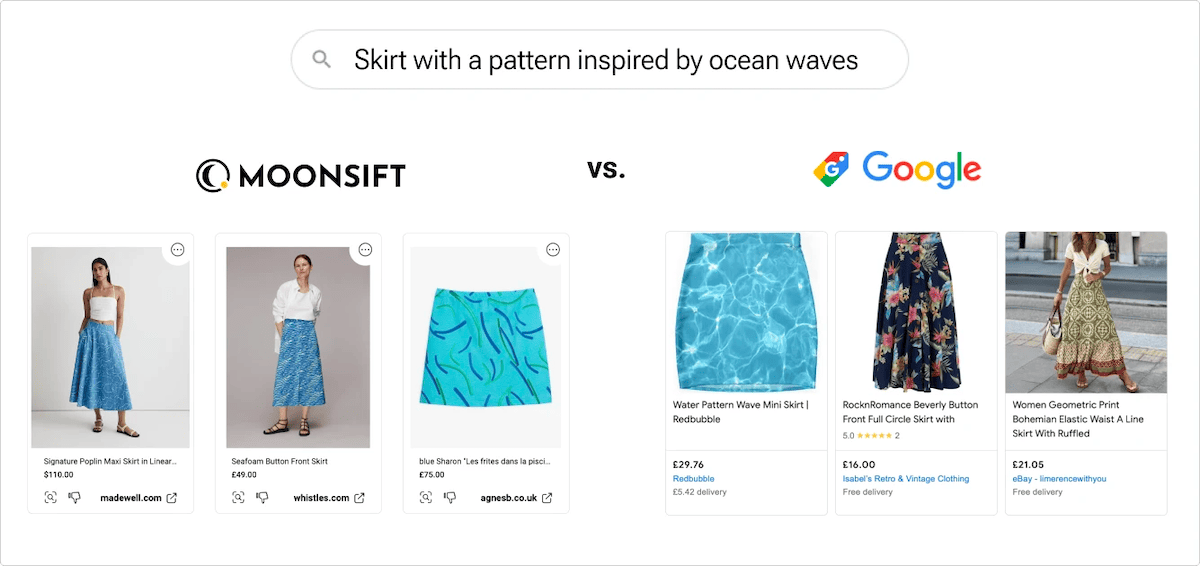
Task: Find similar items to the Seafoam Button Front Skirt
Action: tap(238, 497)
